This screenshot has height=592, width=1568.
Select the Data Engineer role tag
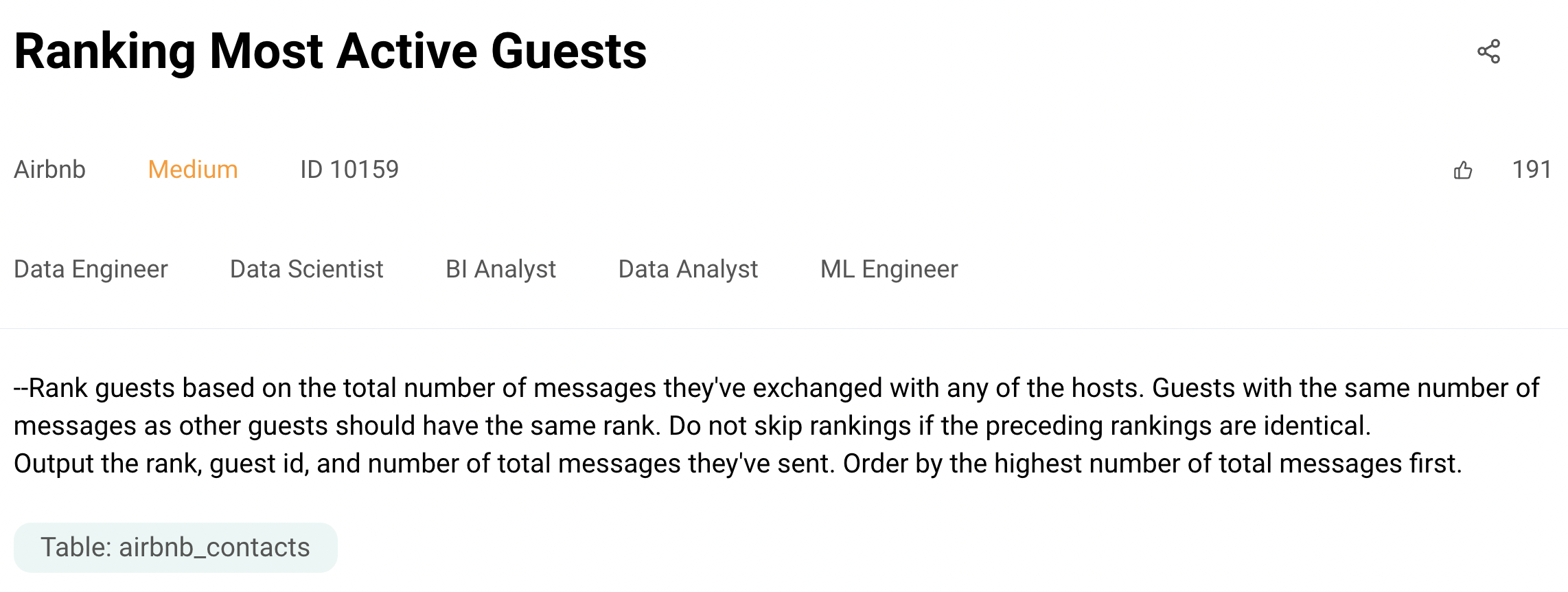(x=91, y=269)
